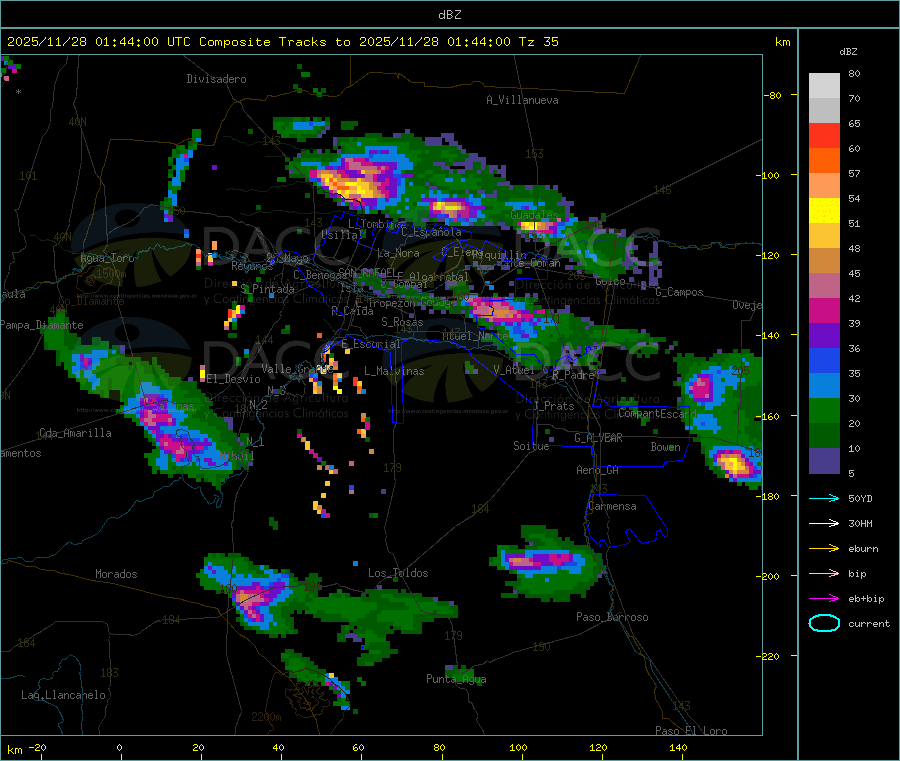Click the 0 tick on the bottom km axis

tap(119, 748)
